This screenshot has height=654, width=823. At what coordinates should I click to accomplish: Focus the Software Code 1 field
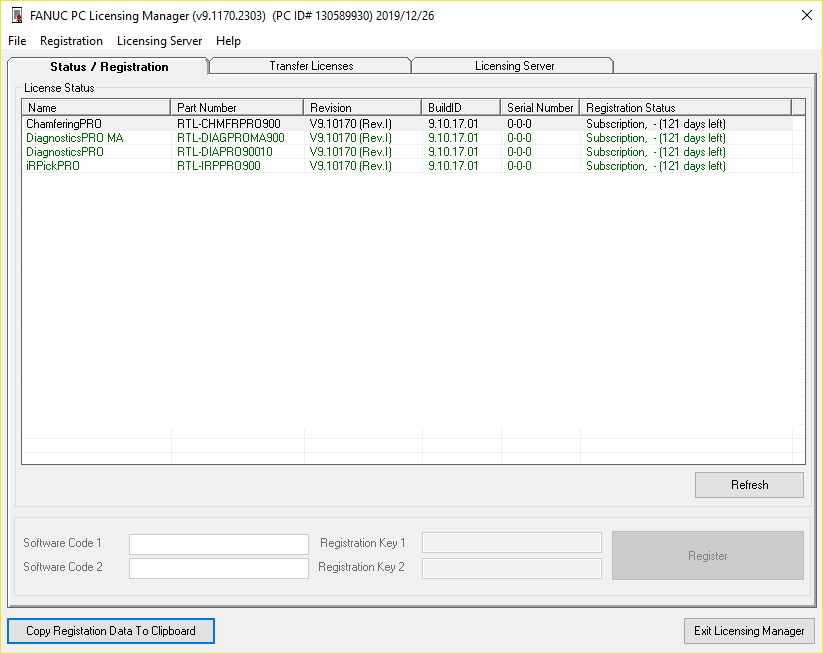(219, 544)
